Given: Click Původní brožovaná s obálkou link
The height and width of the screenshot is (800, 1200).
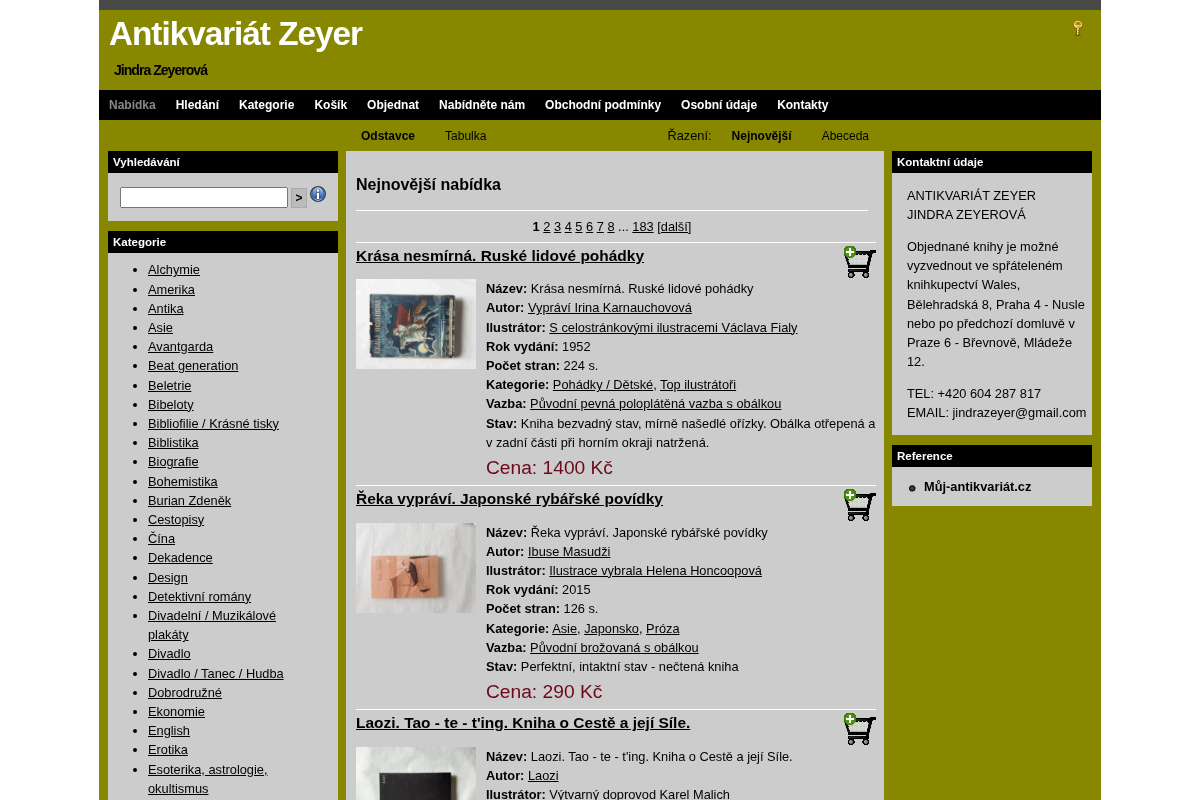Looking at the screenshot, I should pos(614,648).
